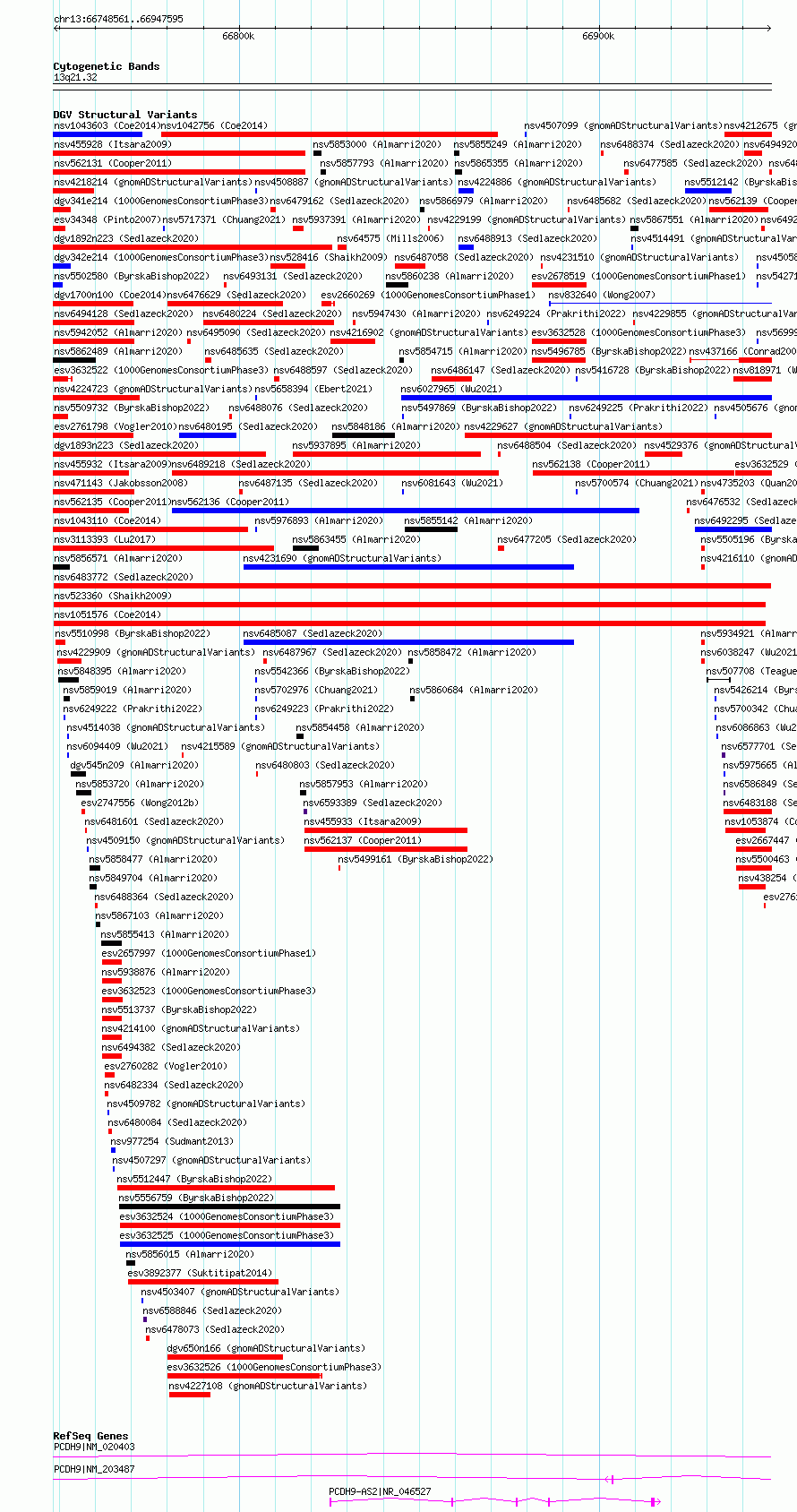Click the nsv977254 (Sudmant2013) label
Viewport: 797px width, 1512px height.
[172, 1142]
